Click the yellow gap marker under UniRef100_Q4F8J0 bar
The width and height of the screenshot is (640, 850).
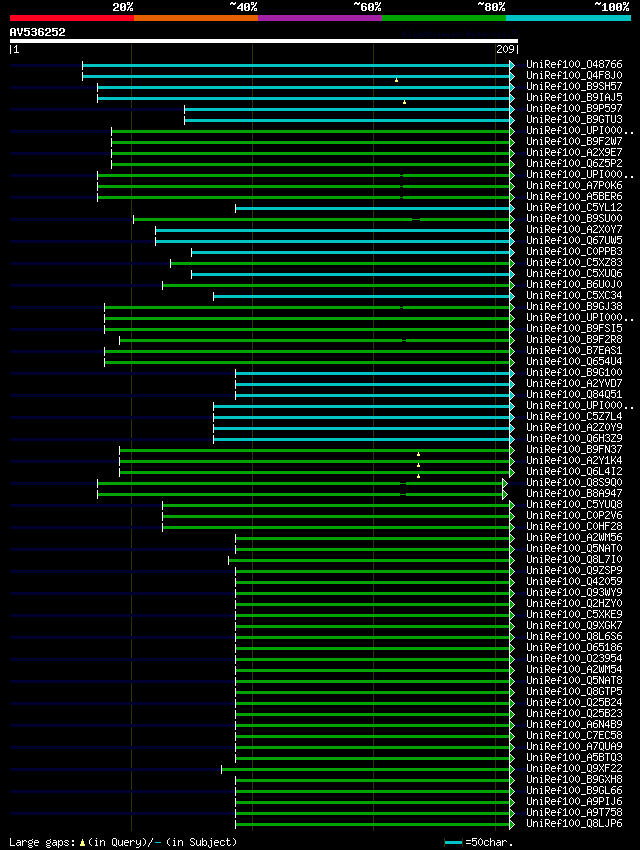tap(397, 80)
